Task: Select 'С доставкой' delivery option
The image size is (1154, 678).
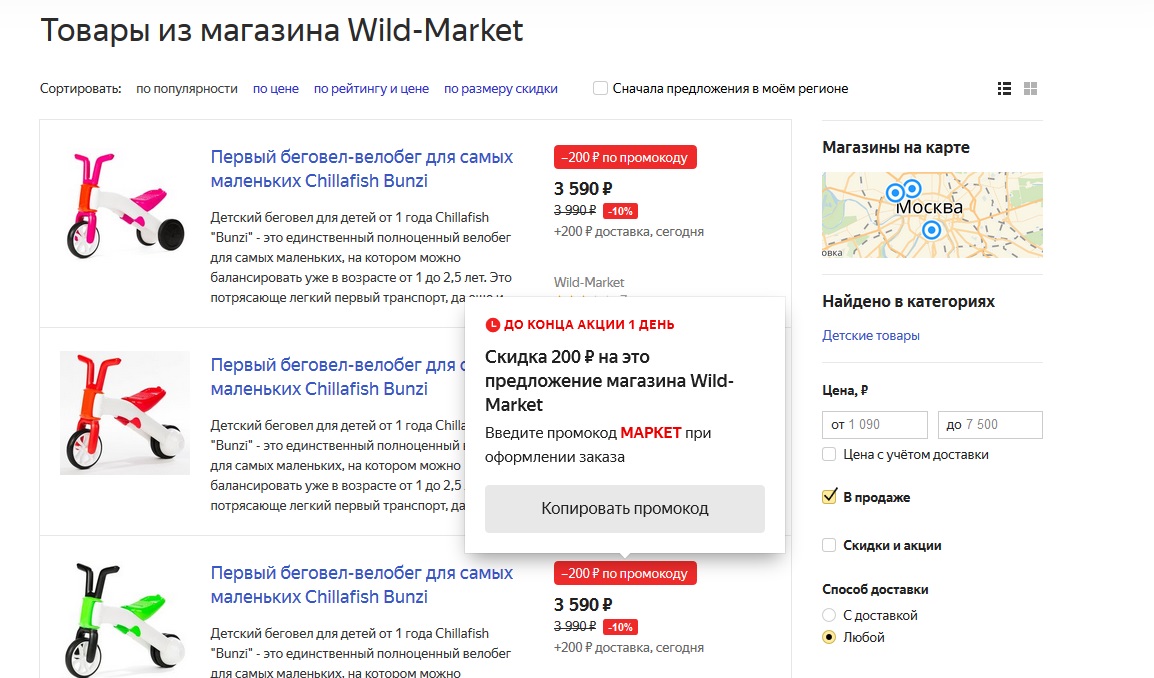Action: click(829, 615)
